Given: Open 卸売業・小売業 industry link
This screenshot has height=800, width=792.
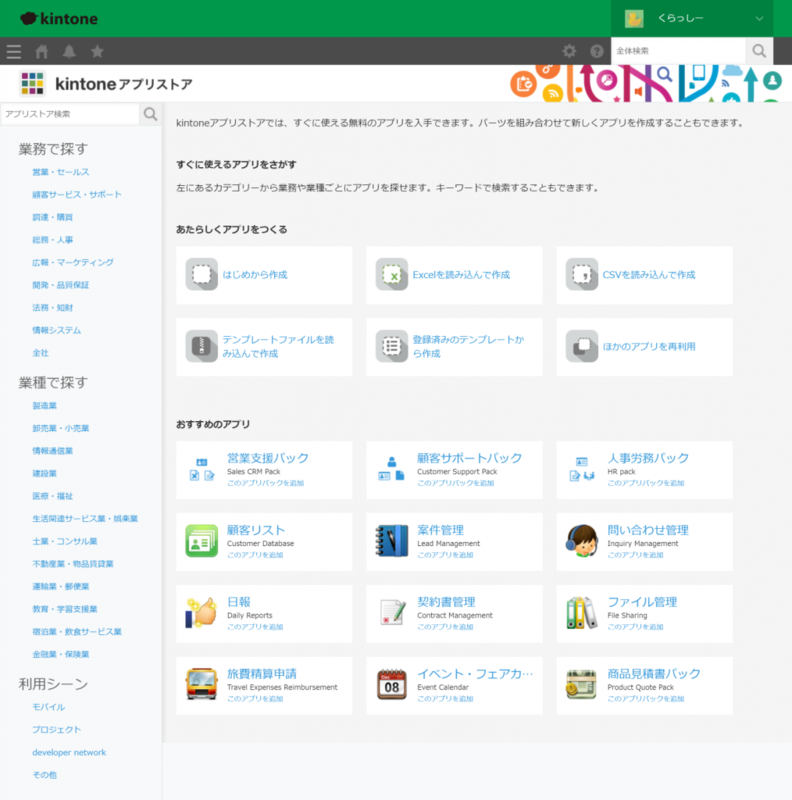Looking at the screenshot, I should [x=61, y=428].
